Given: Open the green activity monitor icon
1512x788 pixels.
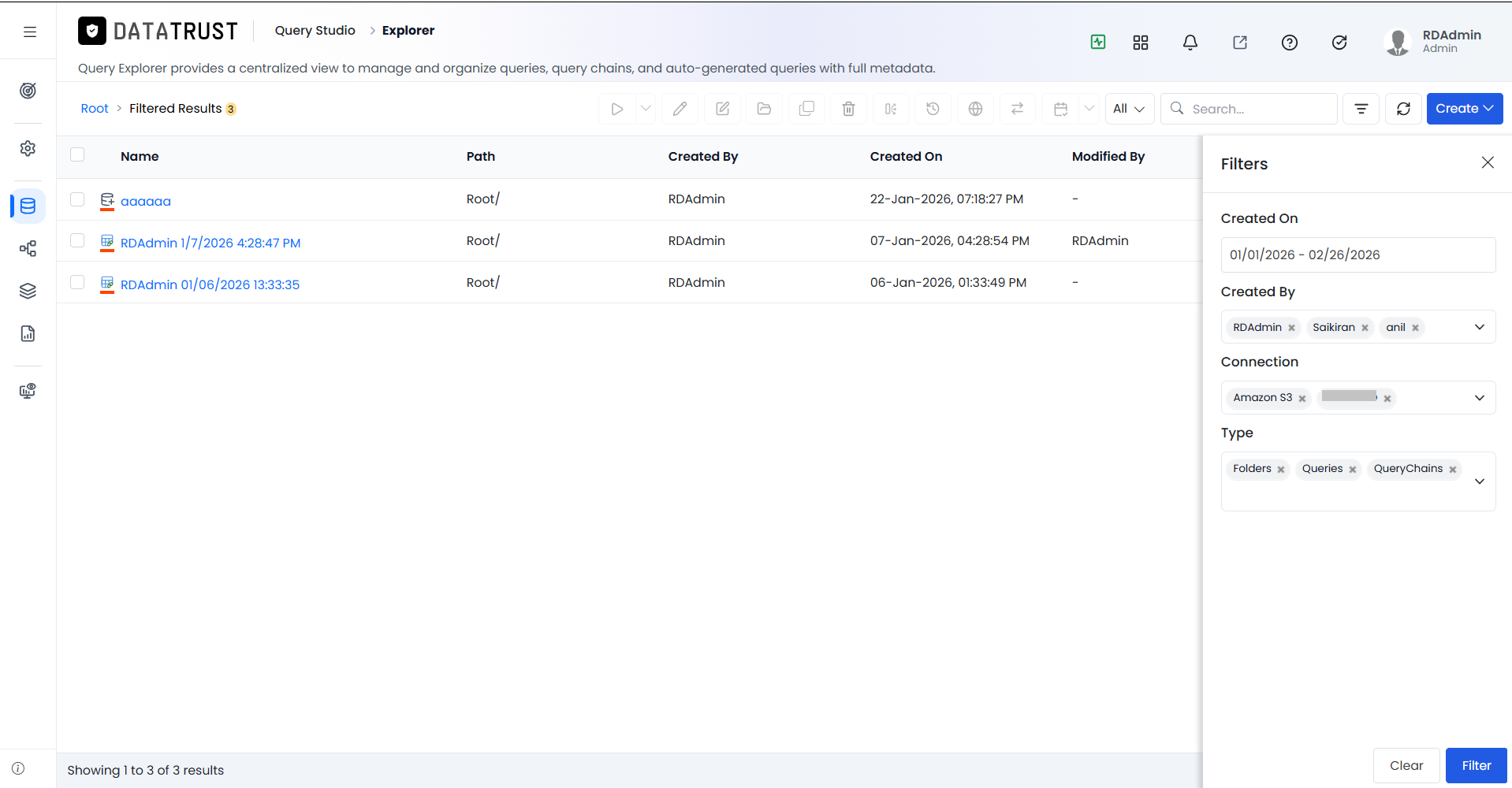Looking at the screenshot, I should pyautogui.click(x=1098, y=42).
